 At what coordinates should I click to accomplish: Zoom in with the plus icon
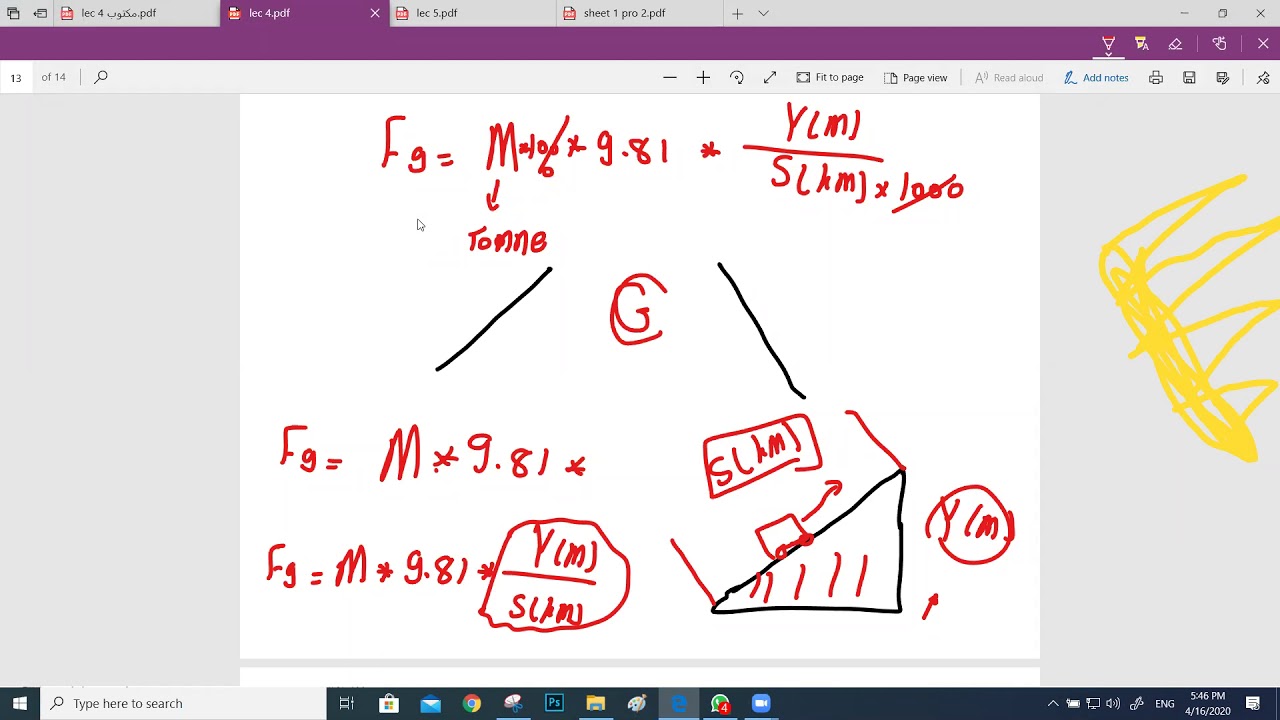[x=703, y=77]
